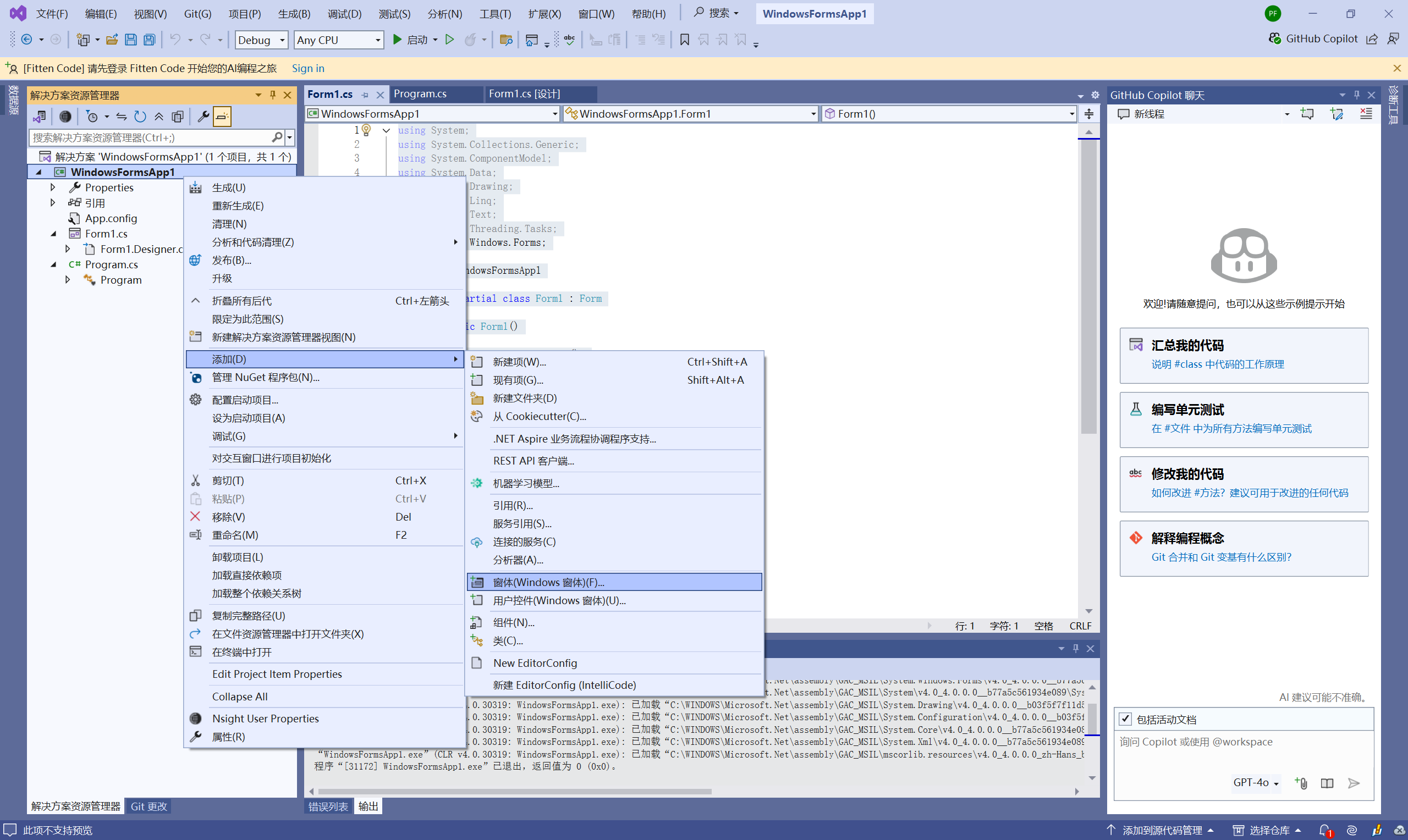Viewport: 1408px width, 840px height.
Task: Click the Save file toolbar icon
Action: 131,40
